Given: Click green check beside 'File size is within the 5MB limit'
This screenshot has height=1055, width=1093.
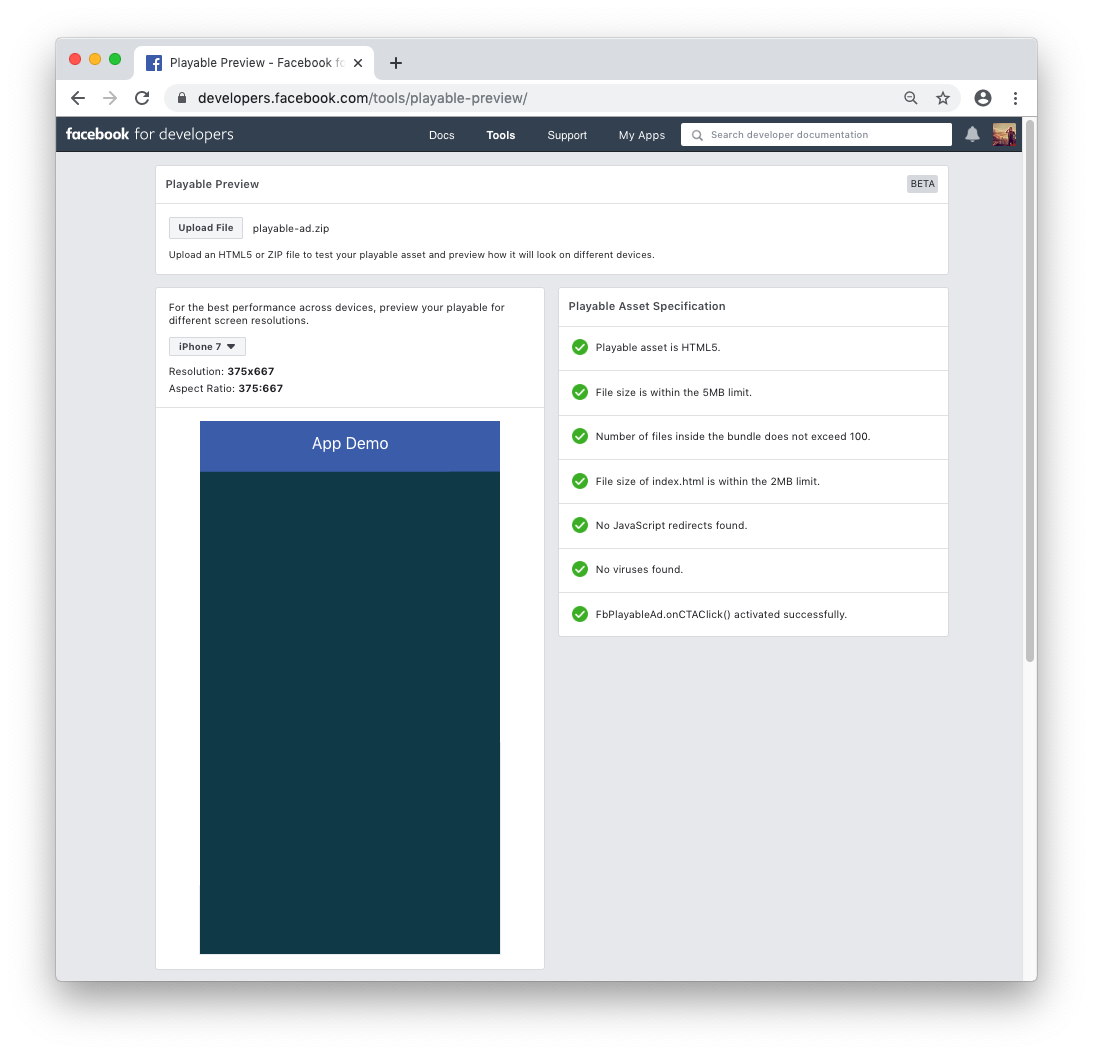Looking at the screenshot, I should [580, 392].
